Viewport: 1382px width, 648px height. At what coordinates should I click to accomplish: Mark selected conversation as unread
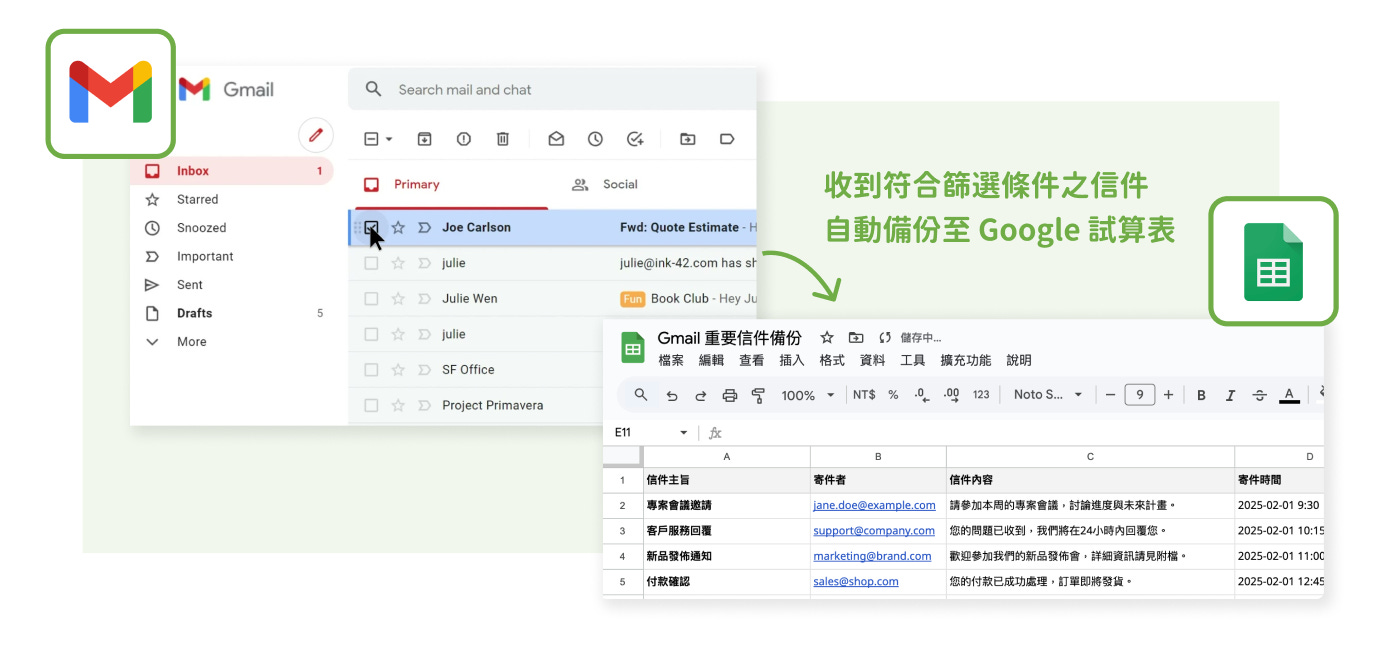pyautogui.click(x=556, y=138)
